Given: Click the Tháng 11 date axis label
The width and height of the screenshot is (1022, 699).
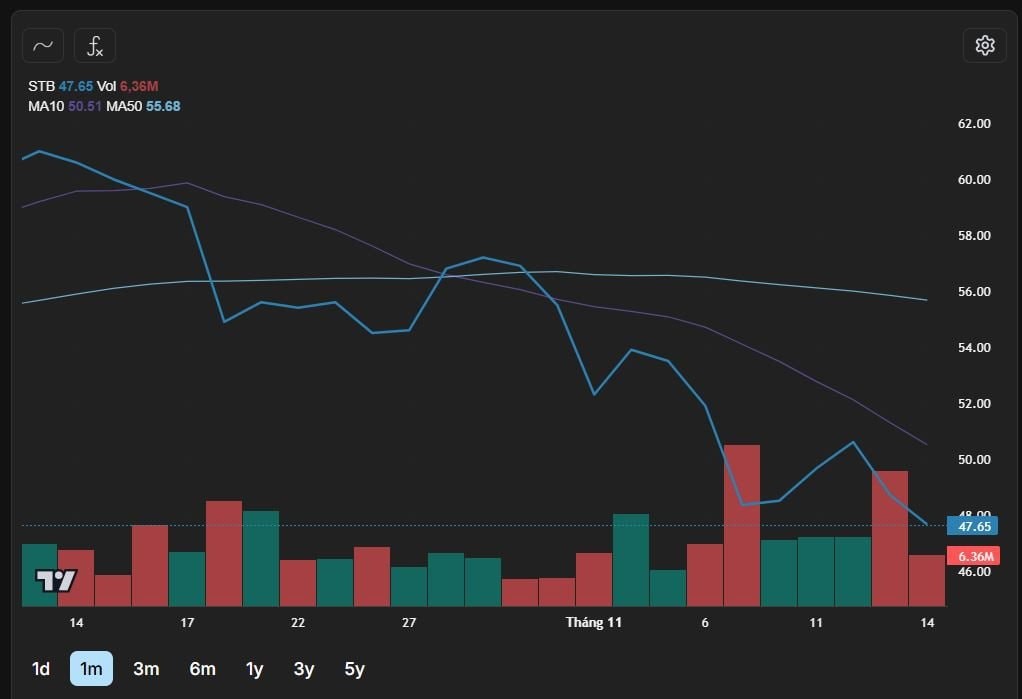Looking at the screenshot, I should tap(593, 623).
